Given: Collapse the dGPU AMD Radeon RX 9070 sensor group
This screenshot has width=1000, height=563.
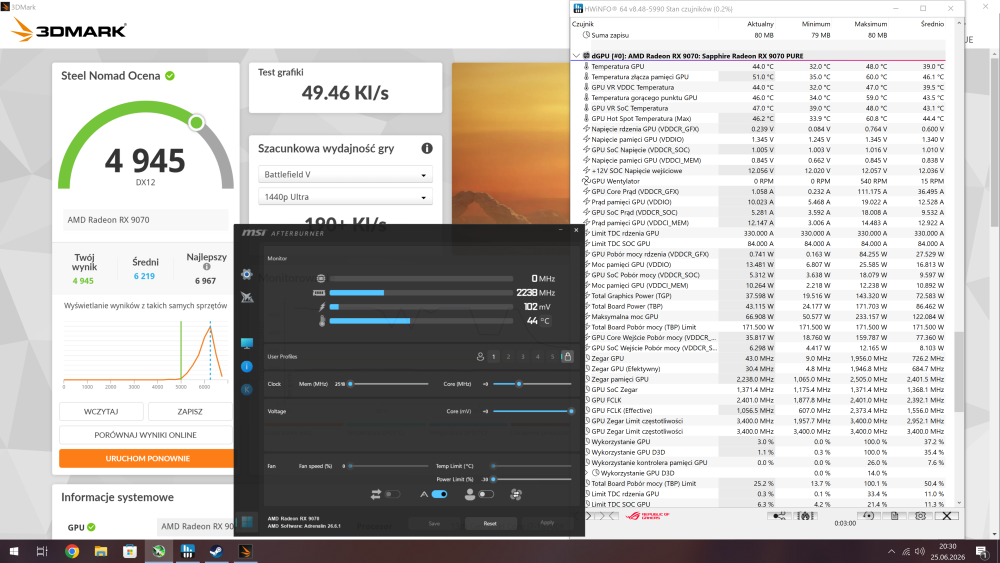Looking at the screenshot, I should [577, 55].
